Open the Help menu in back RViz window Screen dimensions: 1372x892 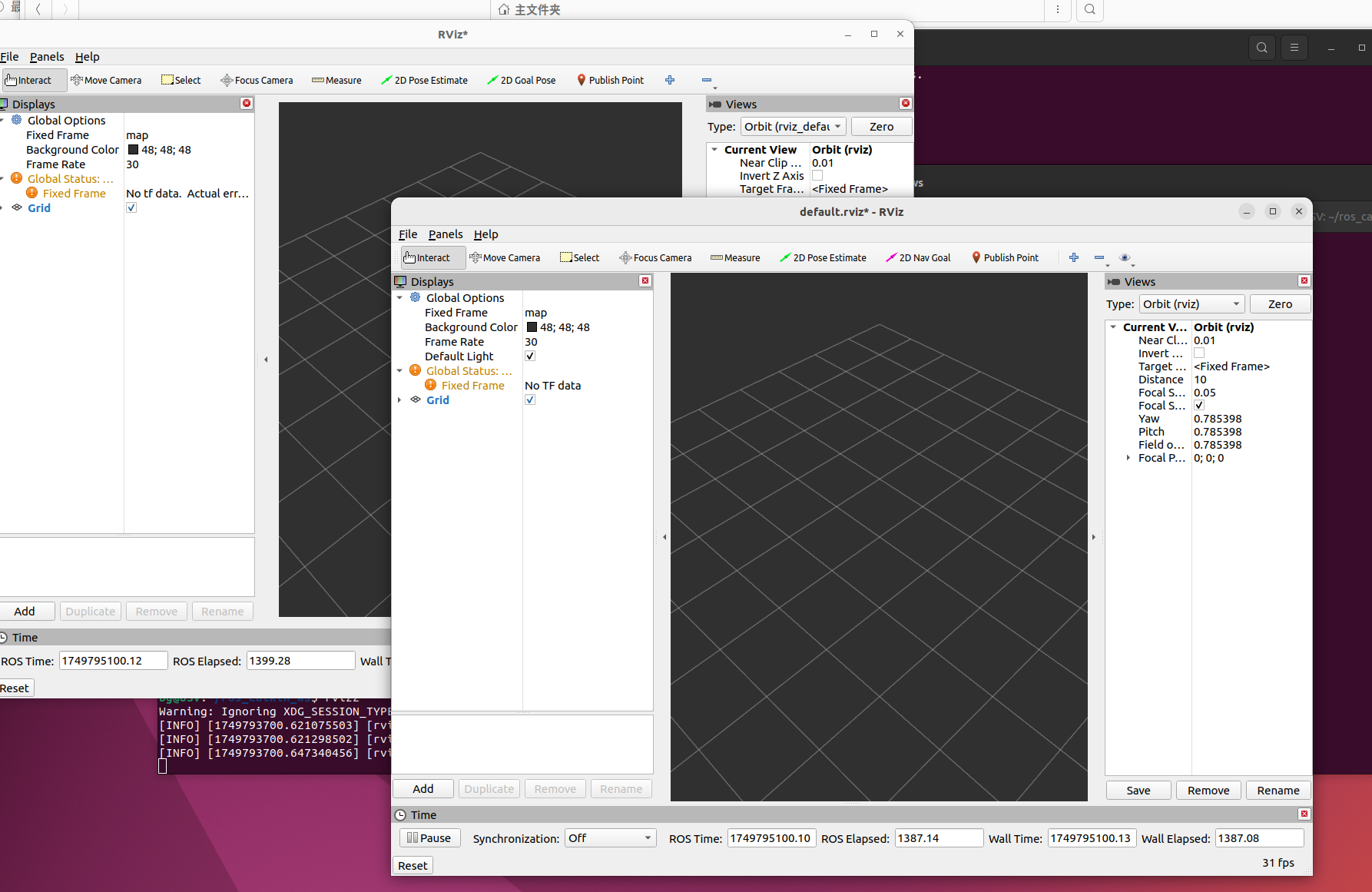coord(87,57)
